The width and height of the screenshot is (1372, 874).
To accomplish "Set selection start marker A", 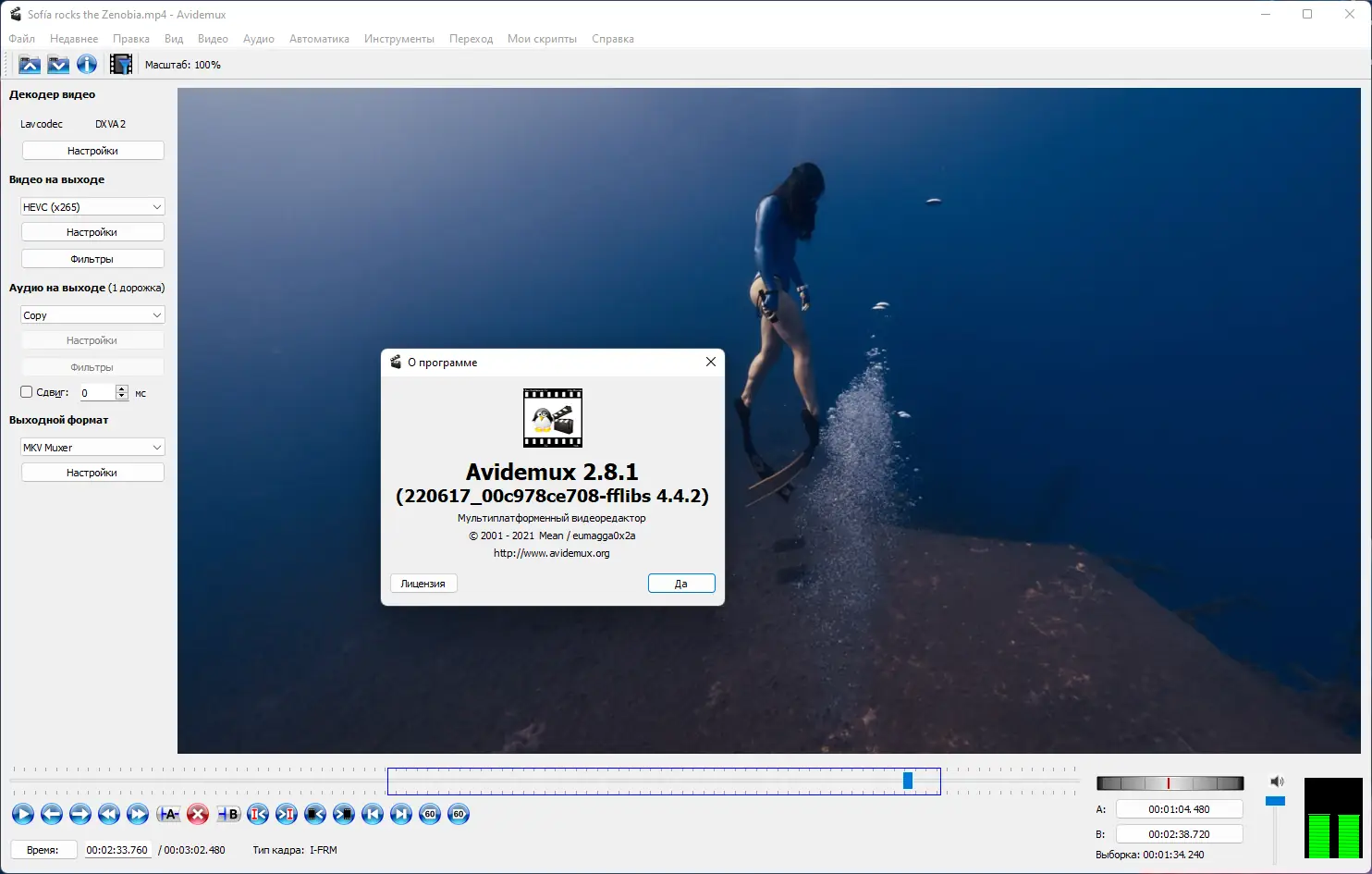I will click(x=168, y=814).
